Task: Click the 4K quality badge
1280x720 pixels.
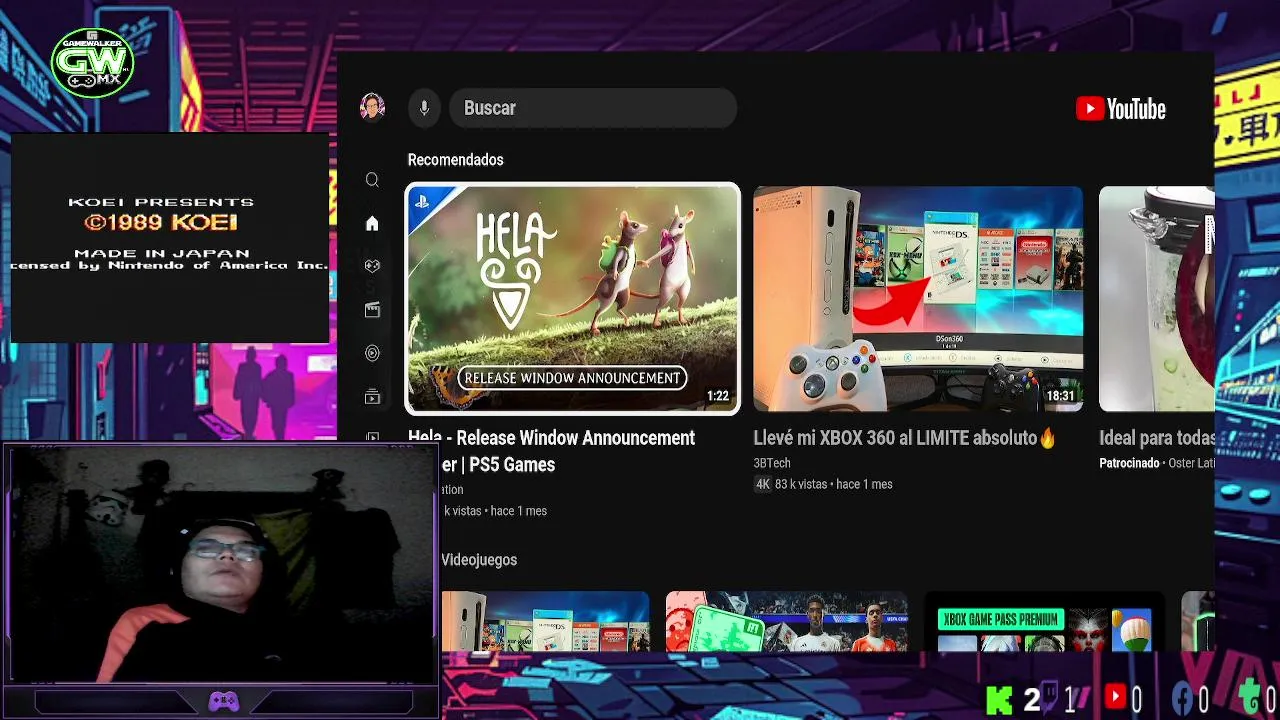Action: click(762, 484)
